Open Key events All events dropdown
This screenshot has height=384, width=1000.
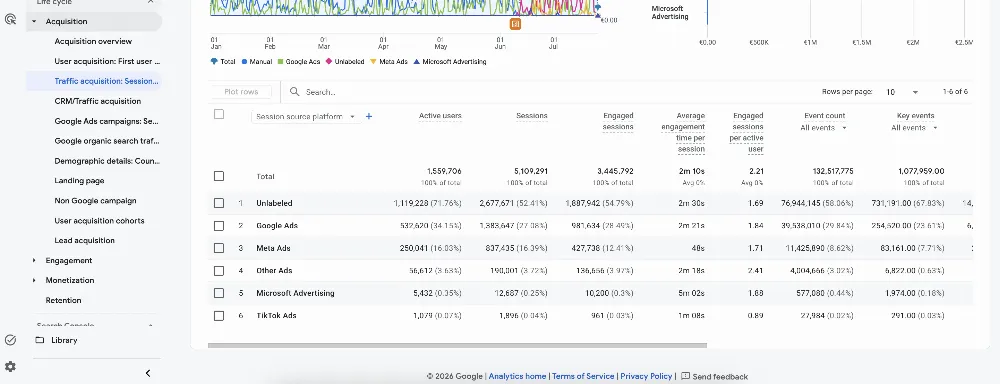pos(915,128)
